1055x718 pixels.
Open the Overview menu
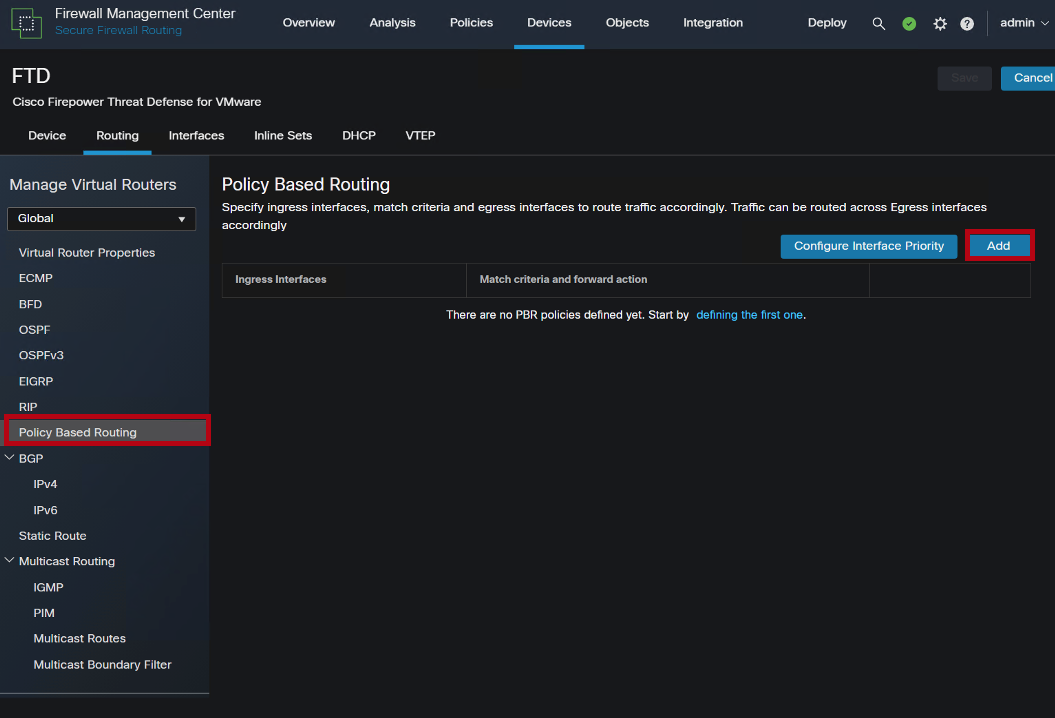pos(309,23)
